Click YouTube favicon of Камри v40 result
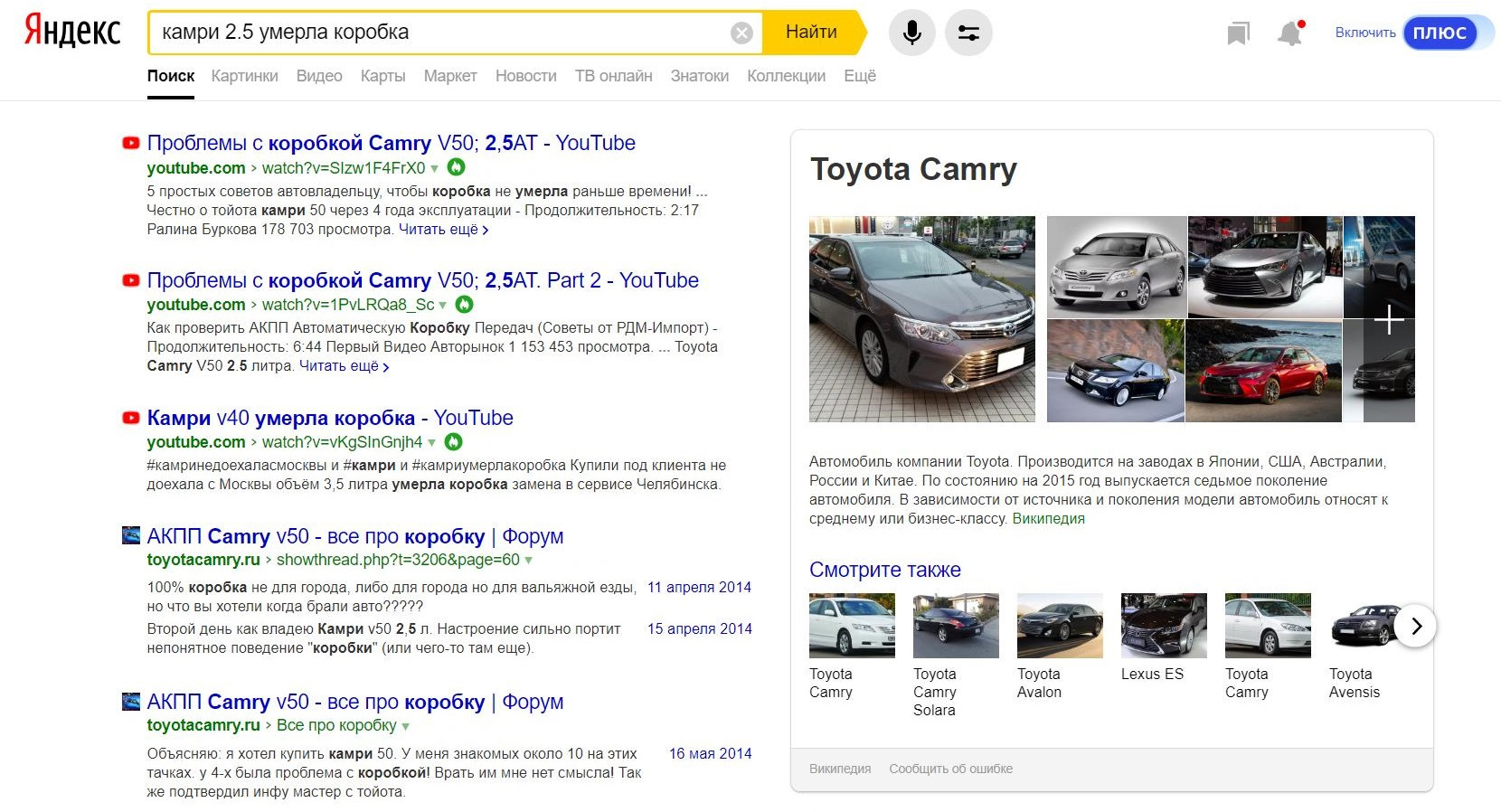 131,418
